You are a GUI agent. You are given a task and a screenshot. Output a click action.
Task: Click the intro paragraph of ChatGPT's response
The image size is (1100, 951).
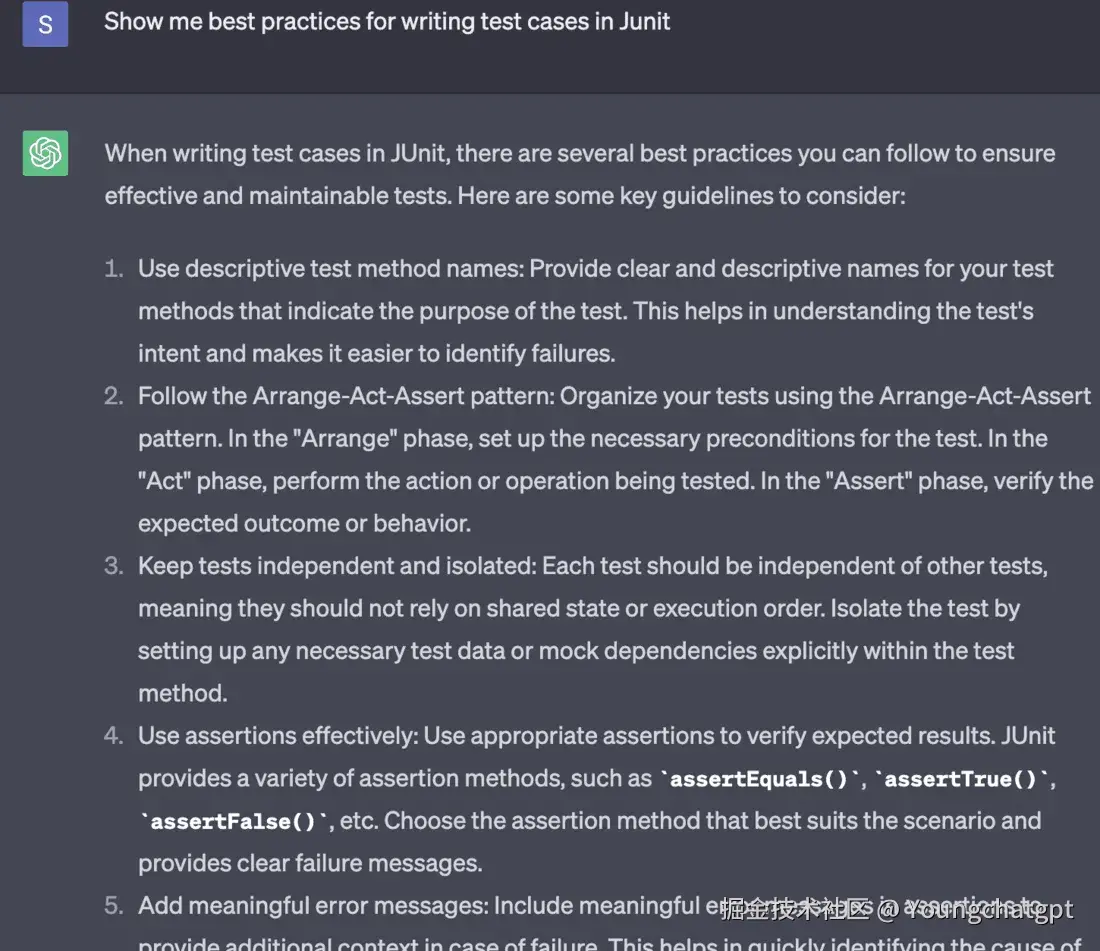[580, 175]
